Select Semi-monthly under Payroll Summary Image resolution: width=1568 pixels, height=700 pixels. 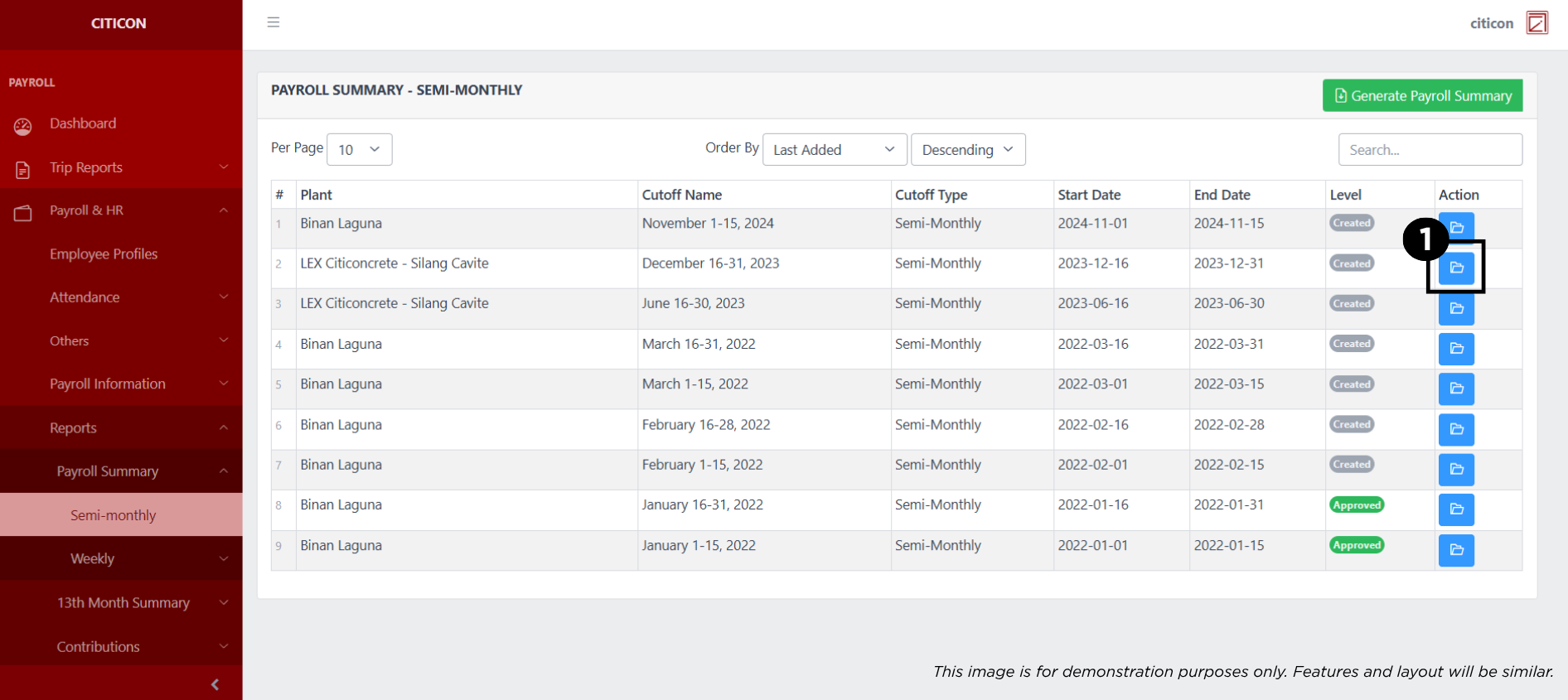point(114,515)
